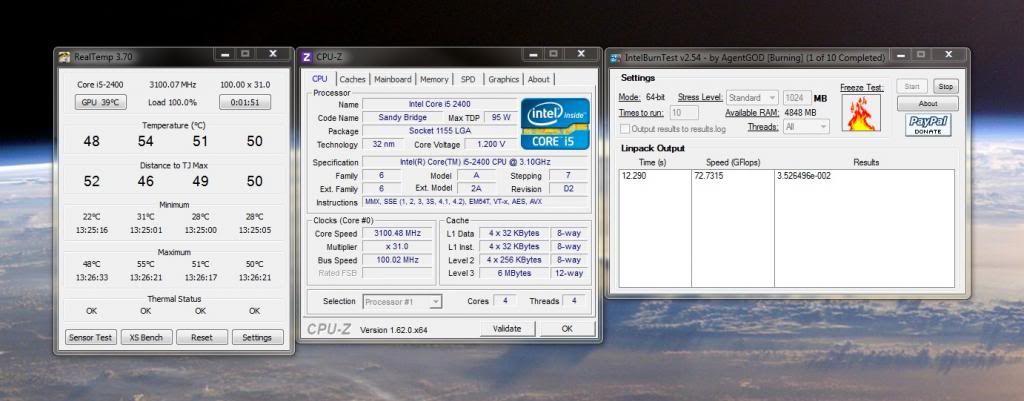Close the IntelBurnTest window

(949, 55)
